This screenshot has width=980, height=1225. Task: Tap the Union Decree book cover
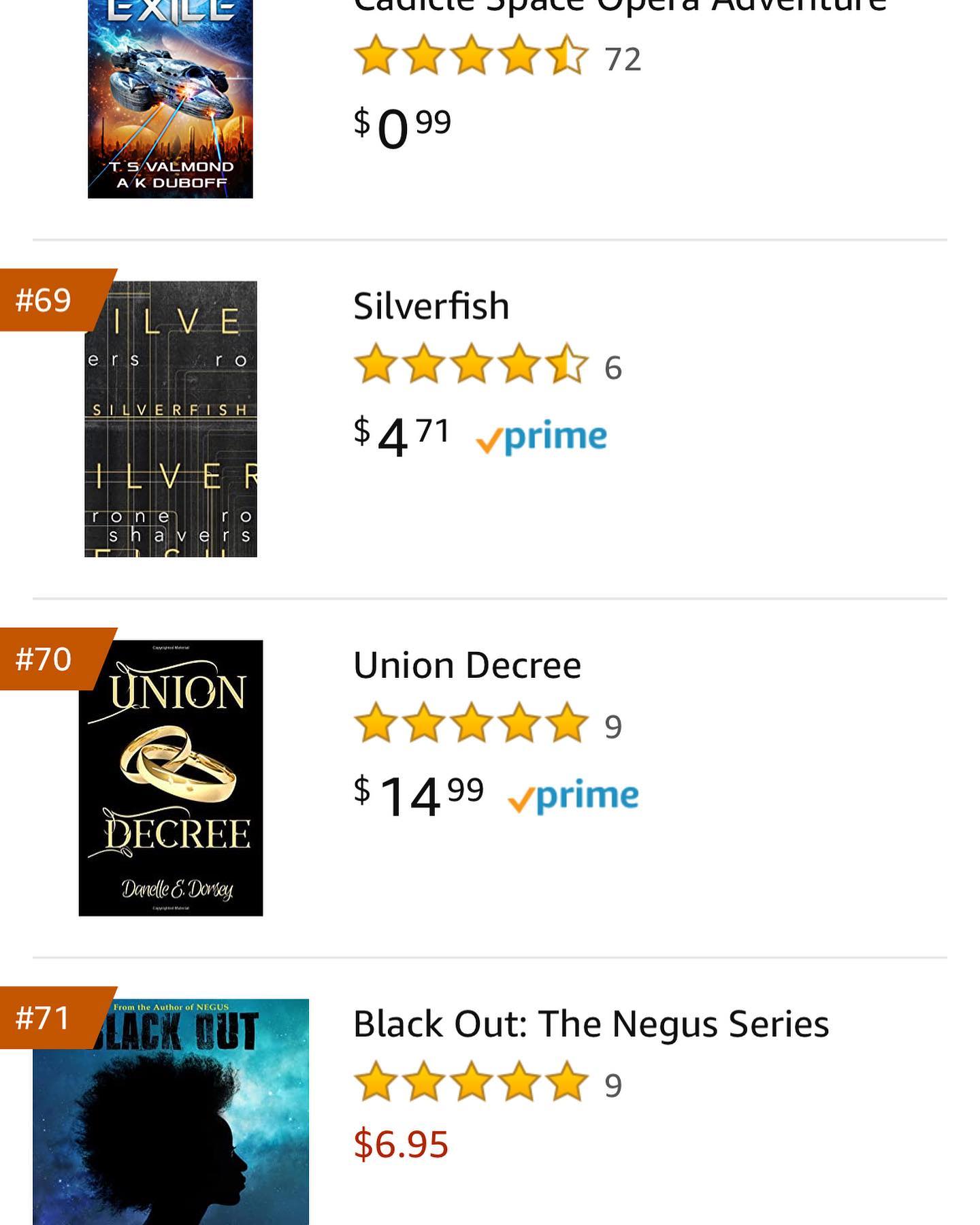tap(171, 778)
